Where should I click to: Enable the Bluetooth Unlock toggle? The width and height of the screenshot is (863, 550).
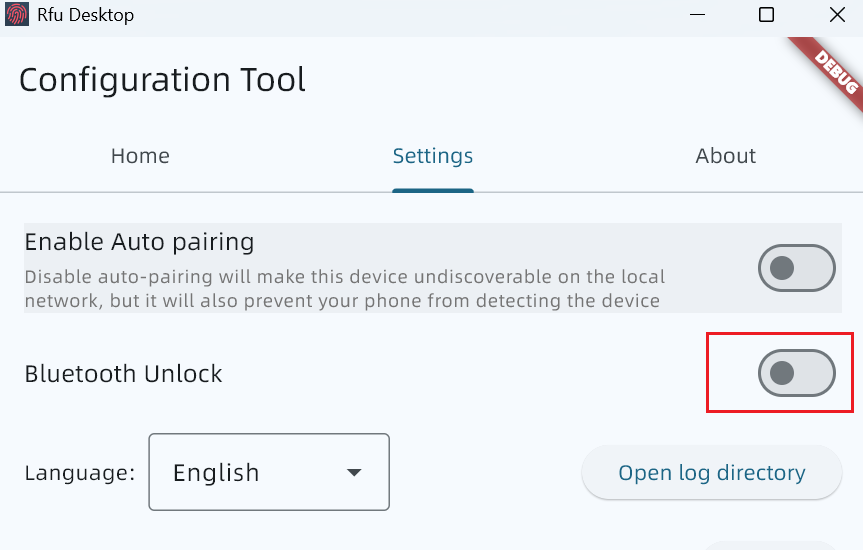point(796,373)
